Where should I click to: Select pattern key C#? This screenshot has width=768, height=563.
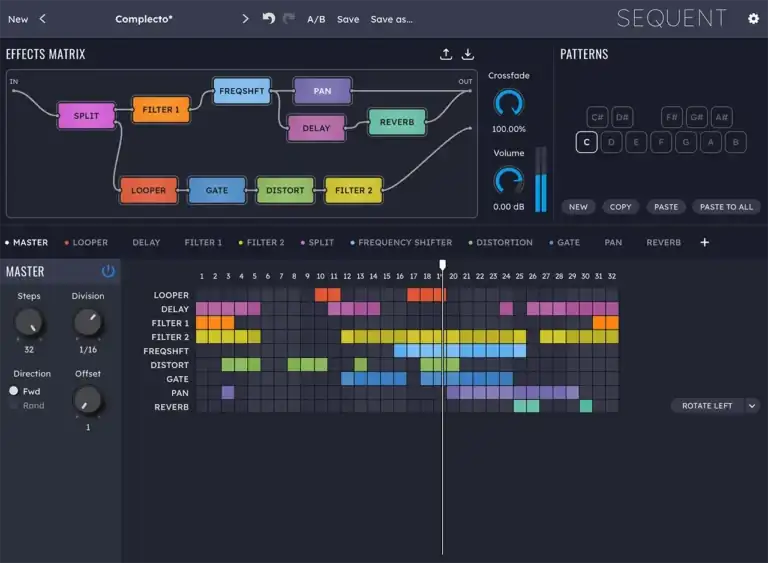[597, 117]
